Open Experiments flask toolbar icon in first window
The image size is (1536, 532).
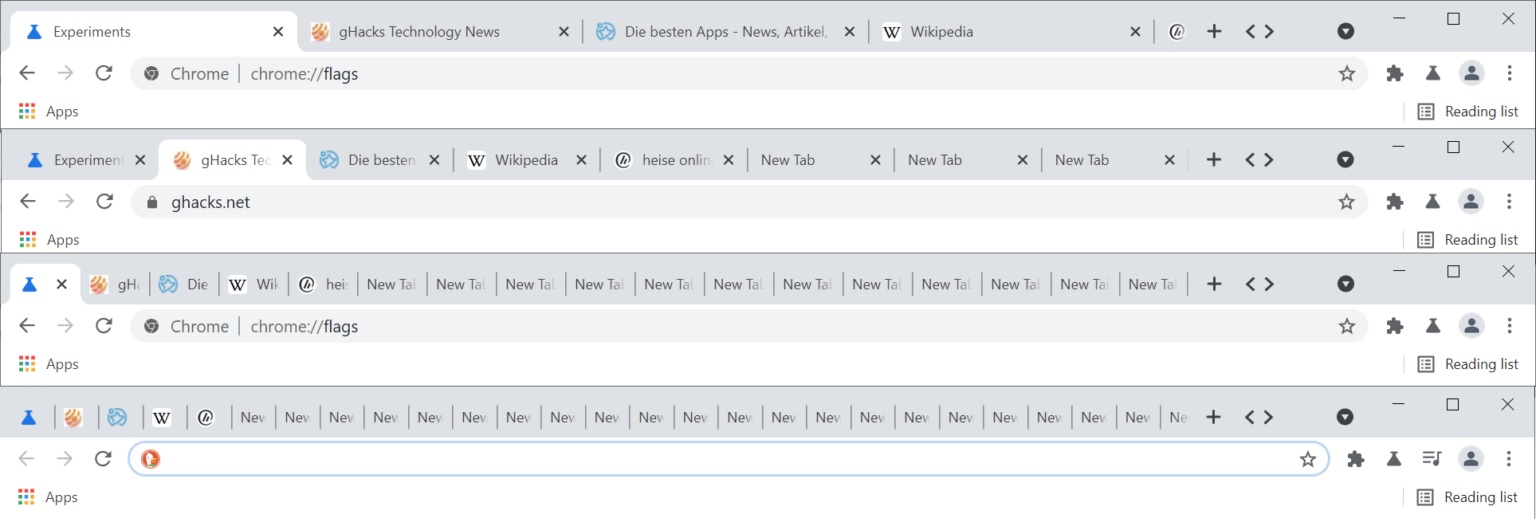(1432, 73)
